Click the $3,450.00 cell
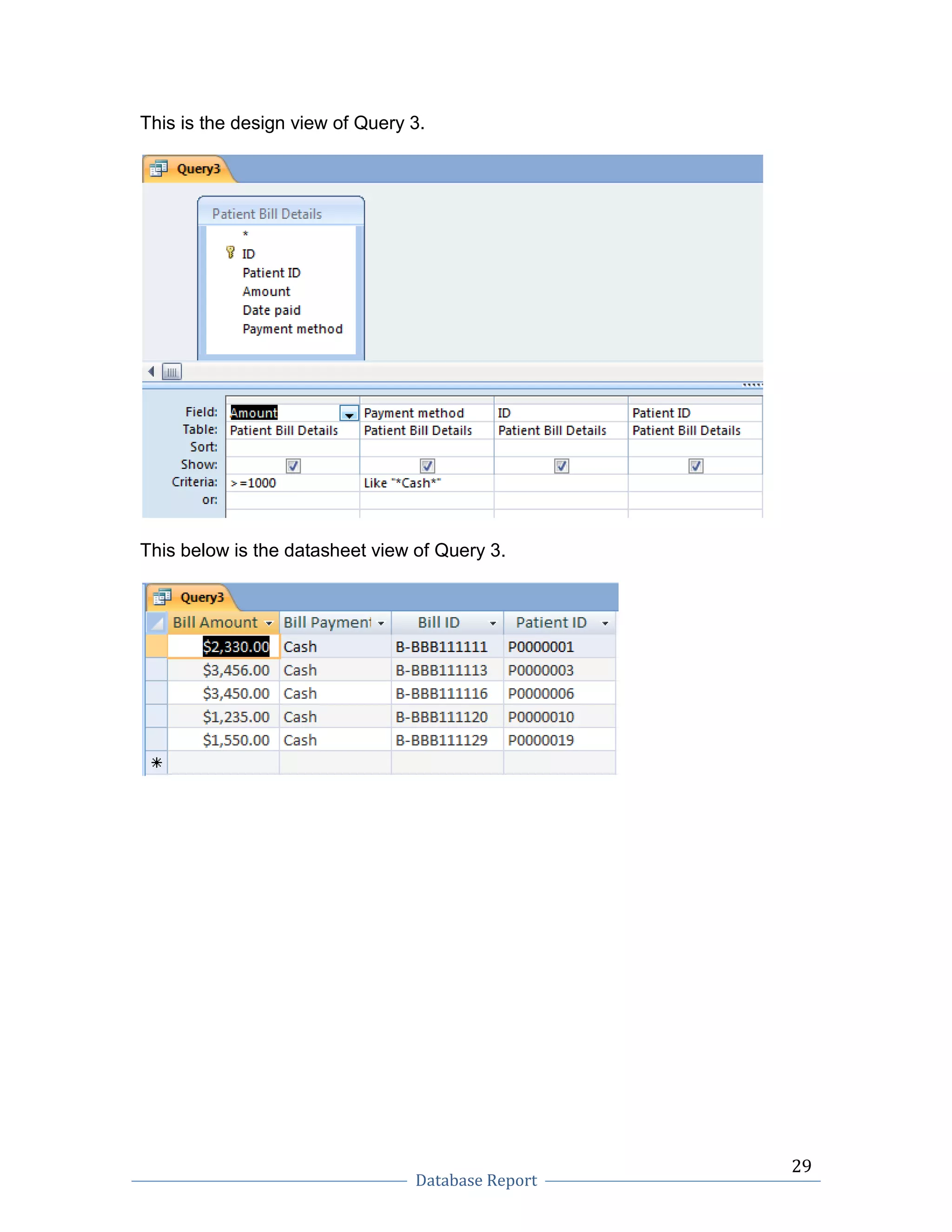 pyautogui.click(x=223, y=693)
